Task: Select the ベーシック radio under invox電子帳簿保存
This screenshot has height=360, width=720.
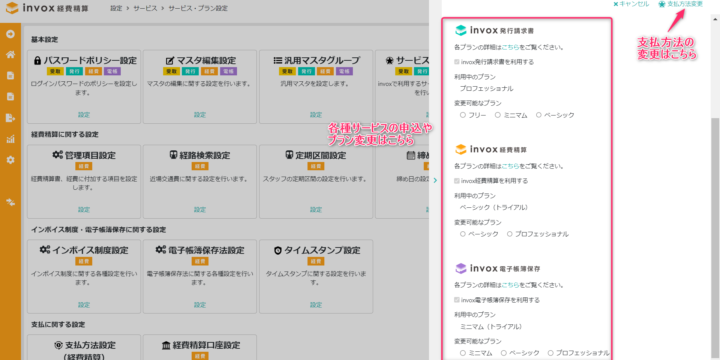Action: tap(503, 353)
